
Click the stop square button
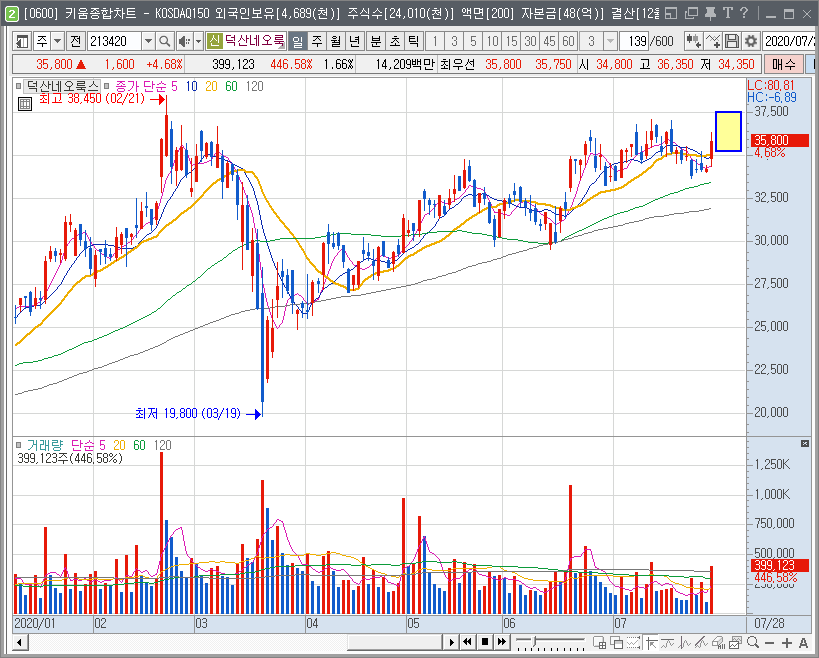point(485,642)
